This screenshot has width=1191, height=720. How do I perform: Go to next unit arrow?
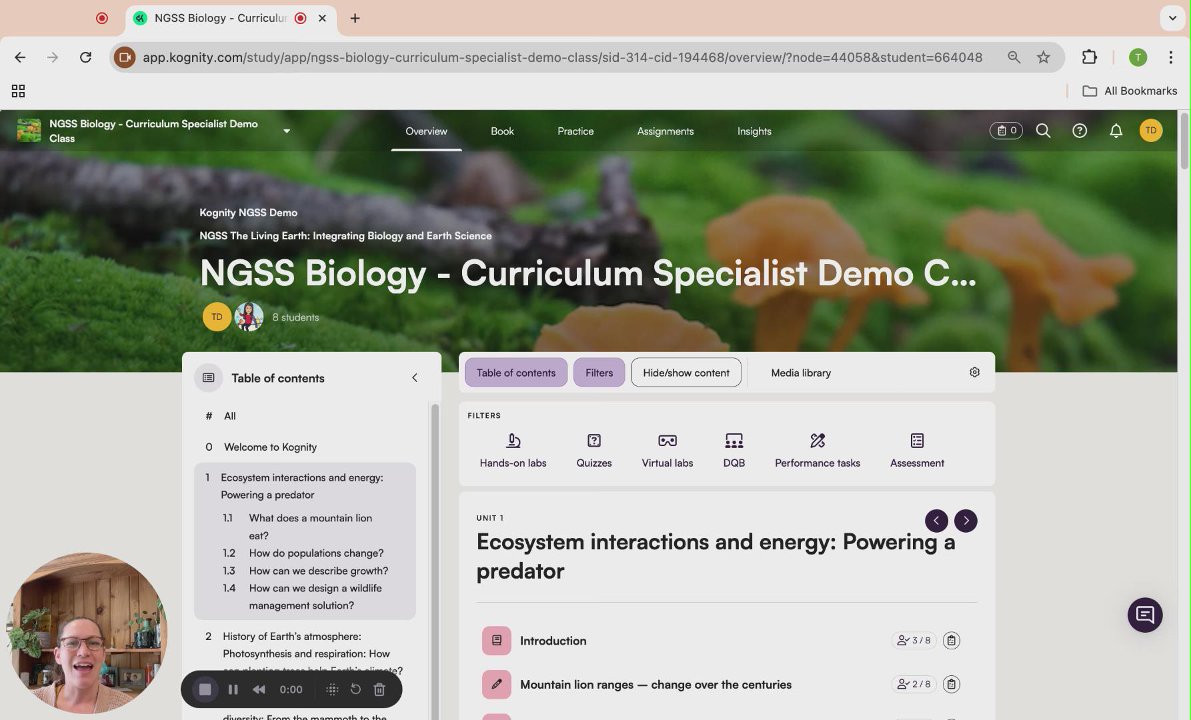965,520
